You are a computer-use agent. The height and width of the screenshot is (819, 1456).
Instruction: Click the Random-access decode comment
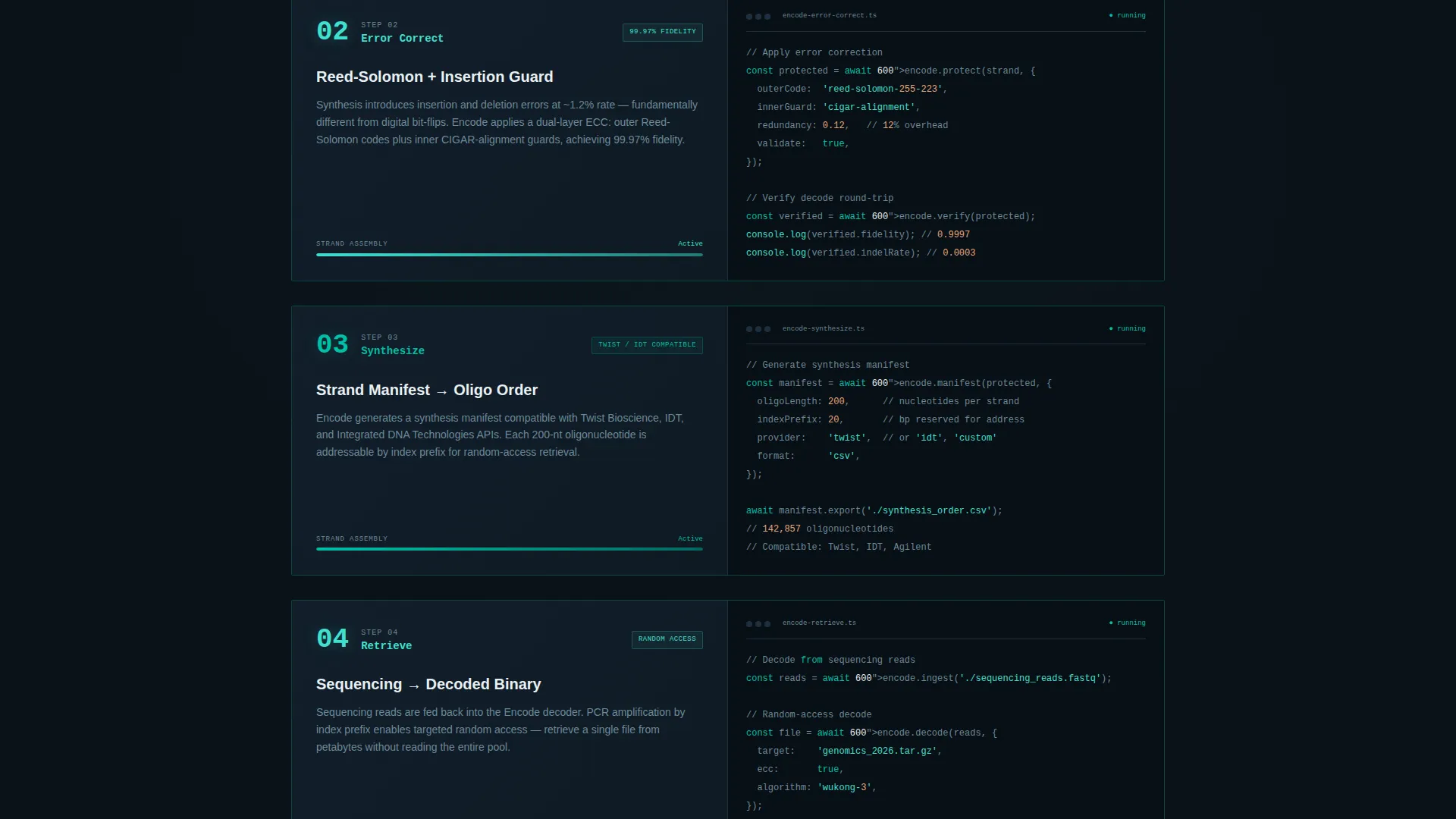click(x=809, y=715)
